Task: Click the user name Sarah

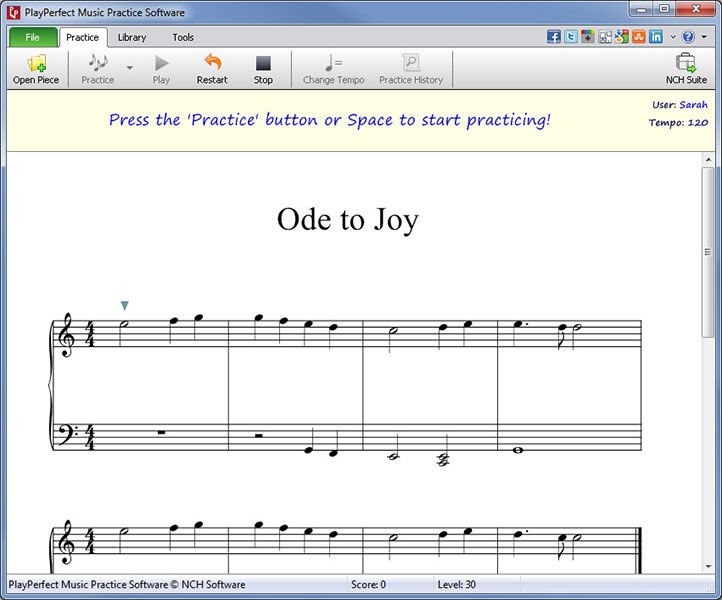Action: 693,105
